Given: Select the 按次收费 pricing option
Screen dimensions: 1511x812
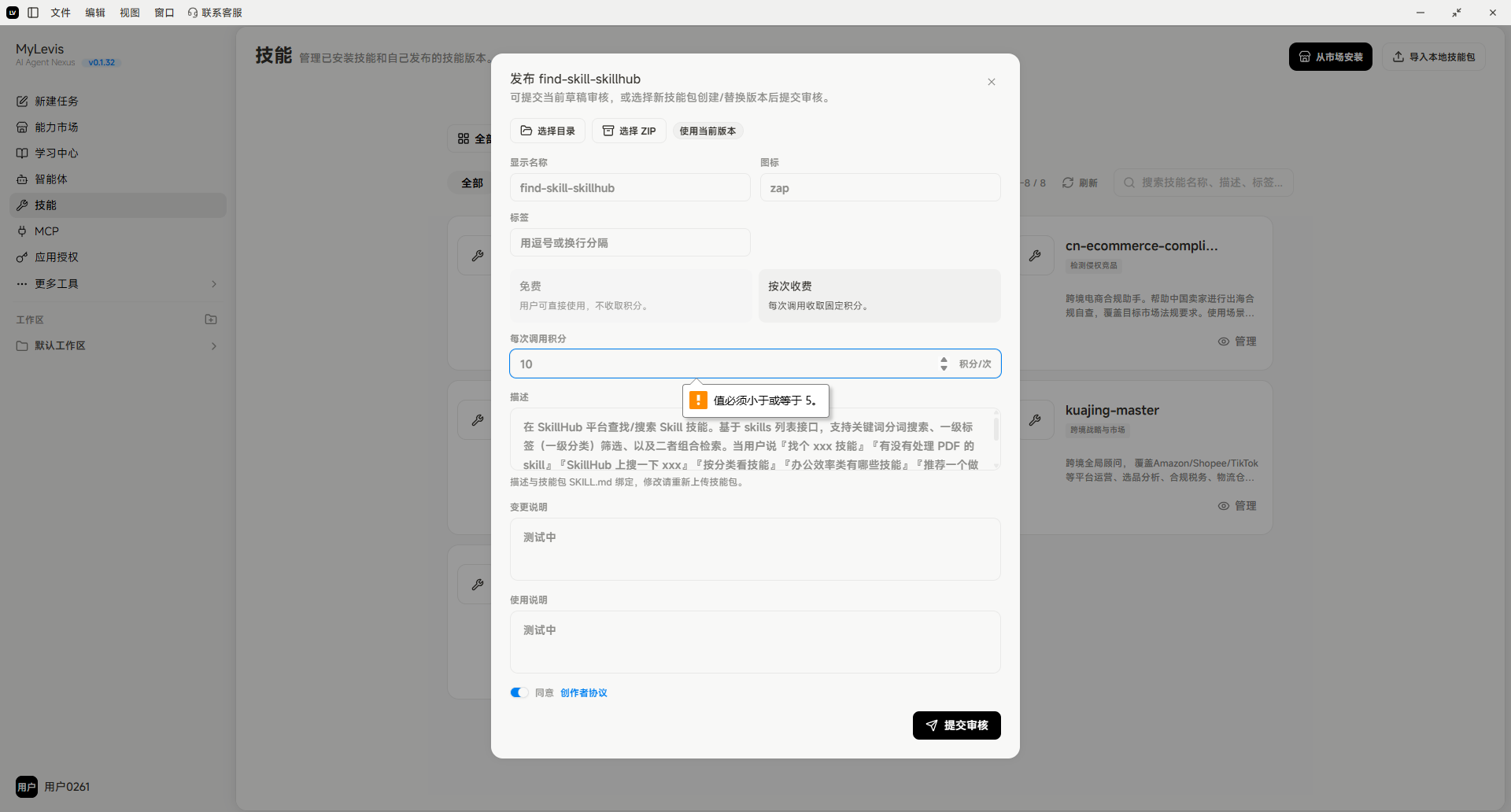Looking at the screenshot, I should (x=880, y=296).
